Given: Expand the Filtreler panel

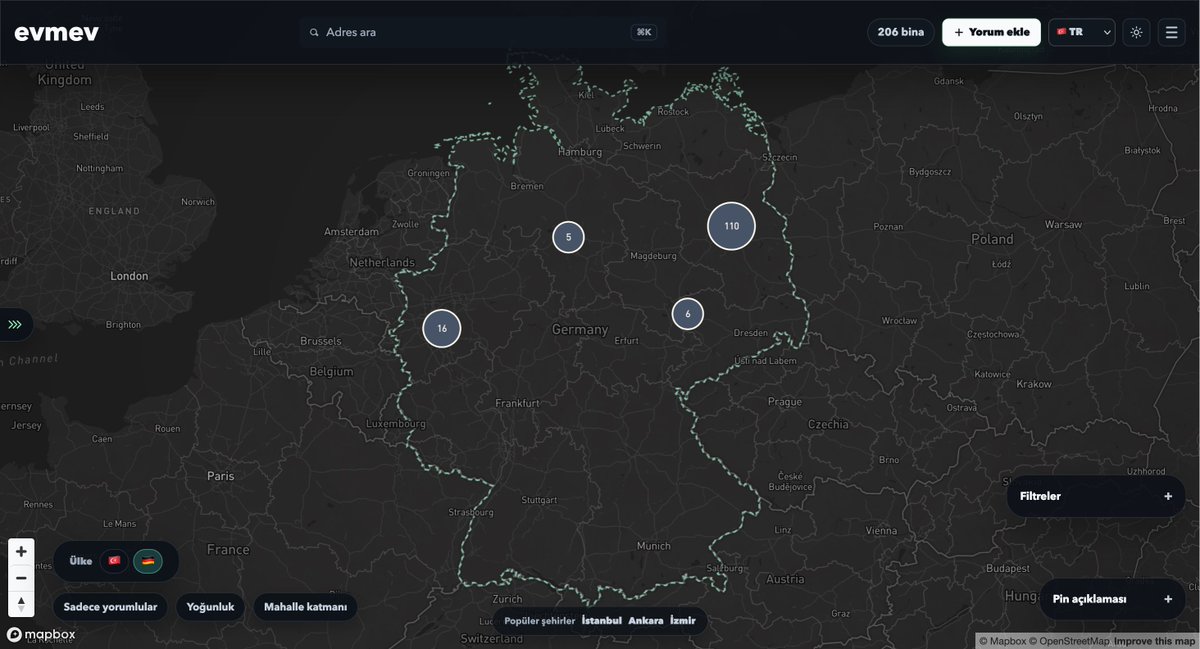Looking at the screenshot, I should tap(1095, 496).
